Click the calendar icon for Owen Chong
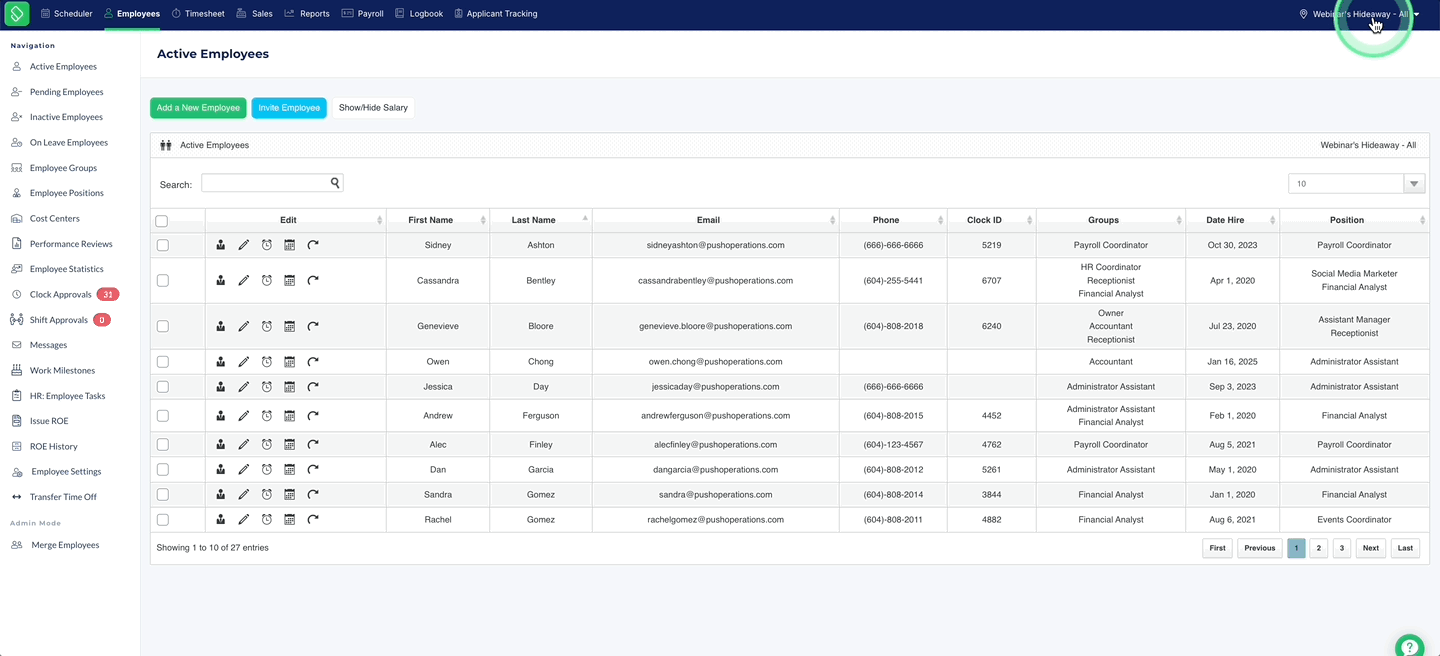The image size is (1440, 656). (x=290, y=362)
